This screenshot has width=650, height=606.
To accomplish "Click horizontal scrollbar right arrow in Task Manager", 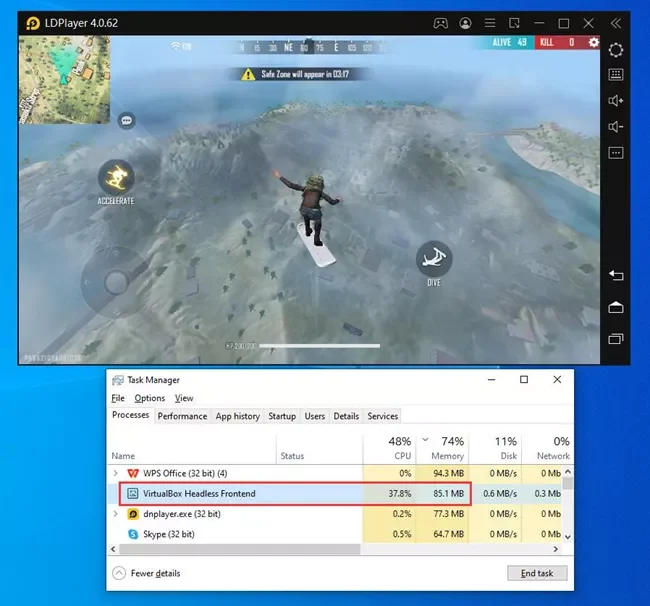I will click(x=556, y=549).
